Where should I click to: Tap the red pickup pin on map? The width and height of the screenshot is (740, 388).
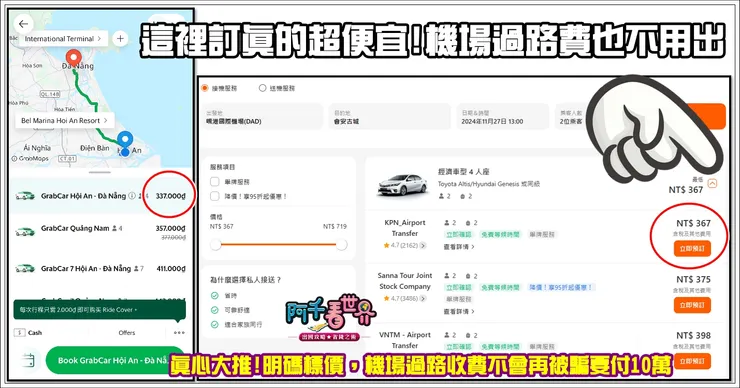click(73, 59)
